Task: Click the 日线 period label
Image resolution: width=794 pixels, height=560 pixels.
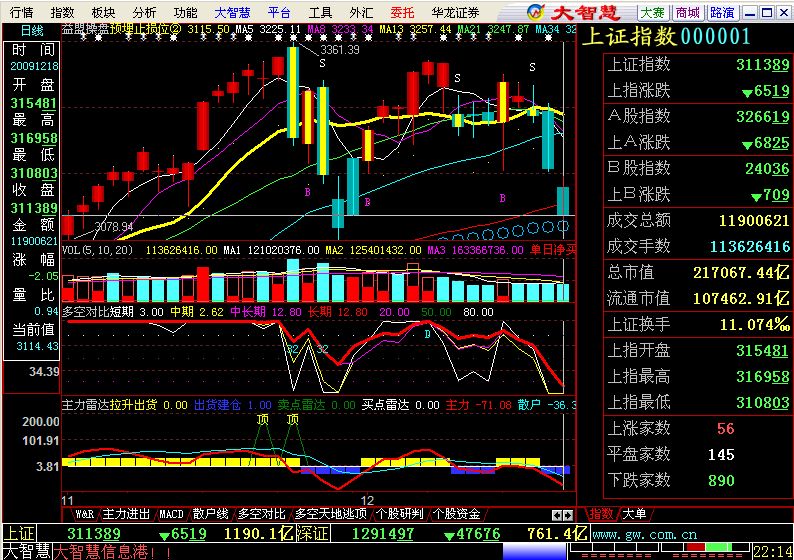Action: tap(31, 31)
